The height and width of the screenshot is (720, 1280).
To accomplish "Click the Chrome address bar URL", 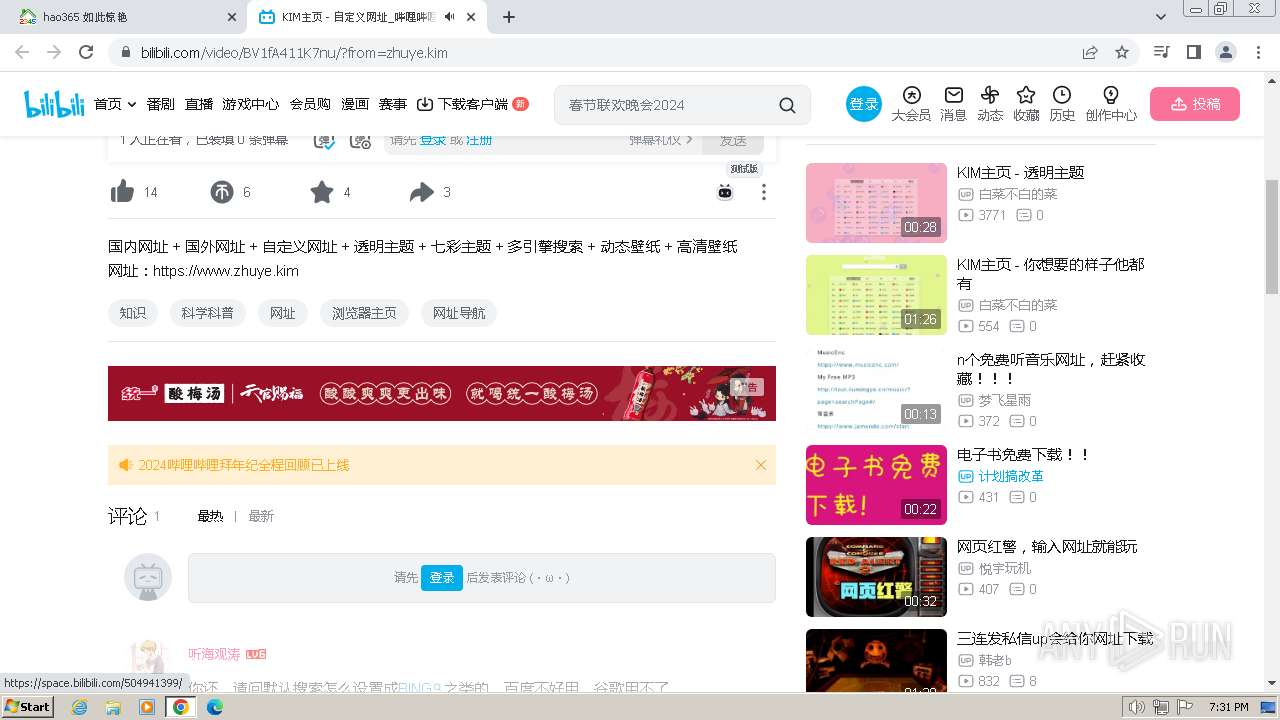I will tap(294, 52).
